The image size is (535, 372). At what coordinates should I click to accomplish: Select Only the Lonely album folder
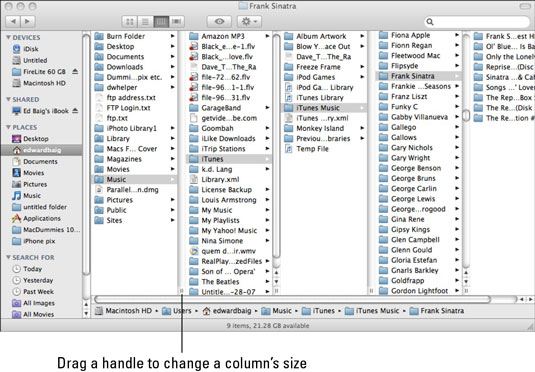tap(504, 57)
